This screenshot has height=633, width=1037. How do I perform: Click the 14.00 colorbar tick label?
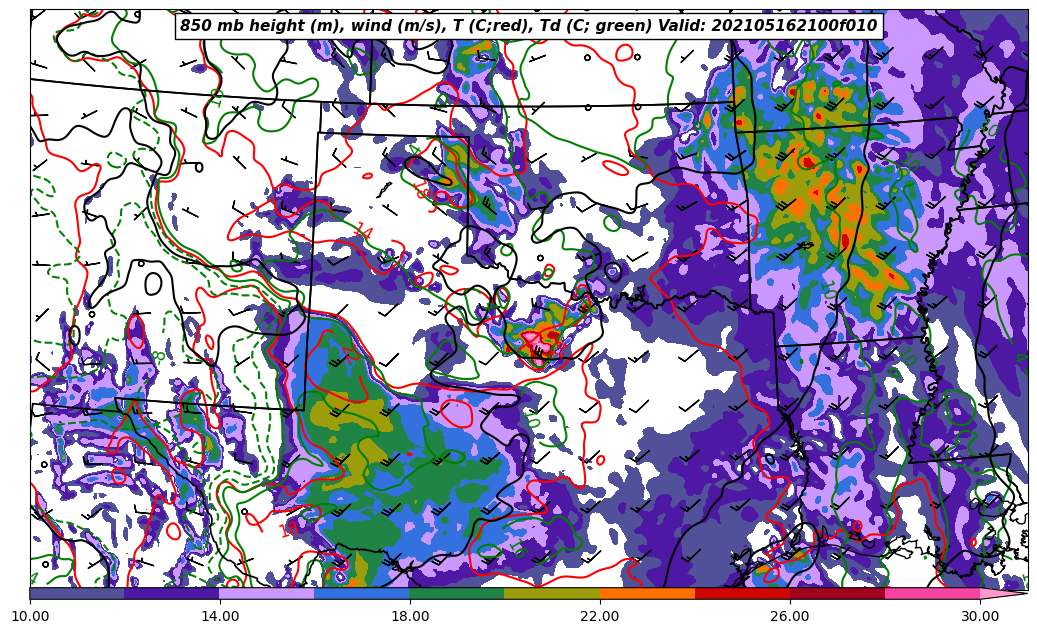(x=220, y=616)
